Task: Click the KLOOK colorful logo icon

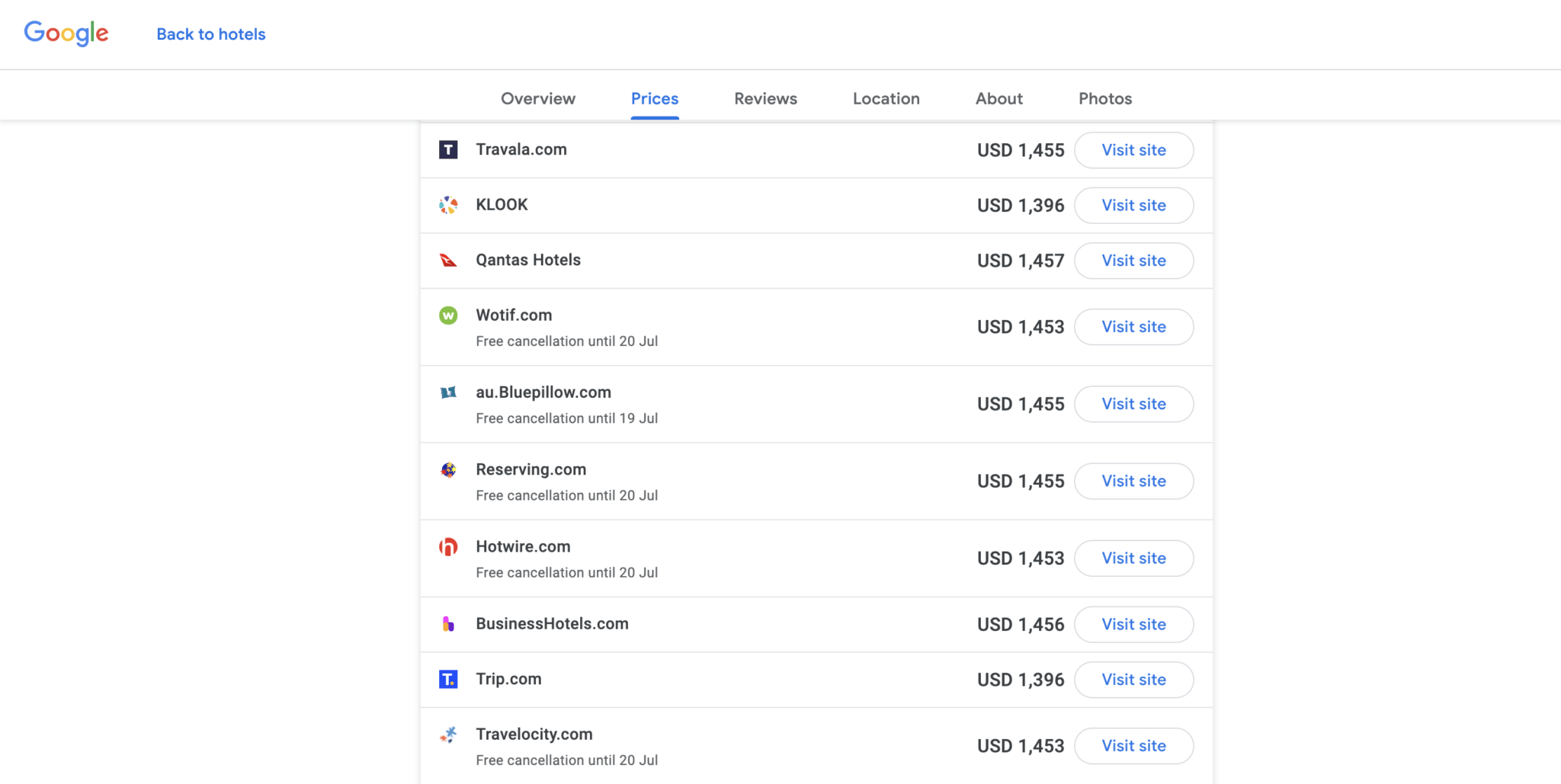Action: pos(448,205)
